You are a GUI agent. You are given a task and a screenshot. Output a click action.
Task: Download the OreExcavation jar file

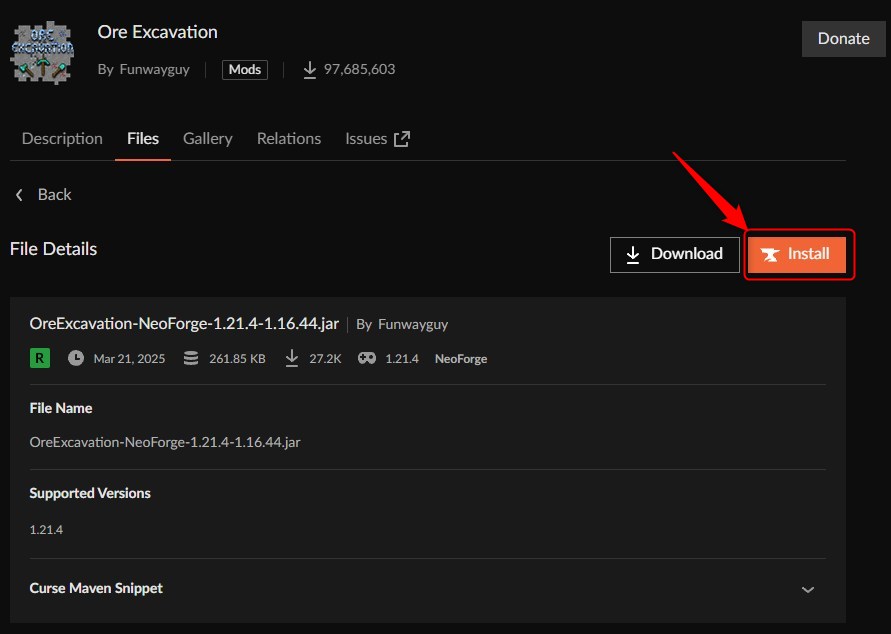675,254
